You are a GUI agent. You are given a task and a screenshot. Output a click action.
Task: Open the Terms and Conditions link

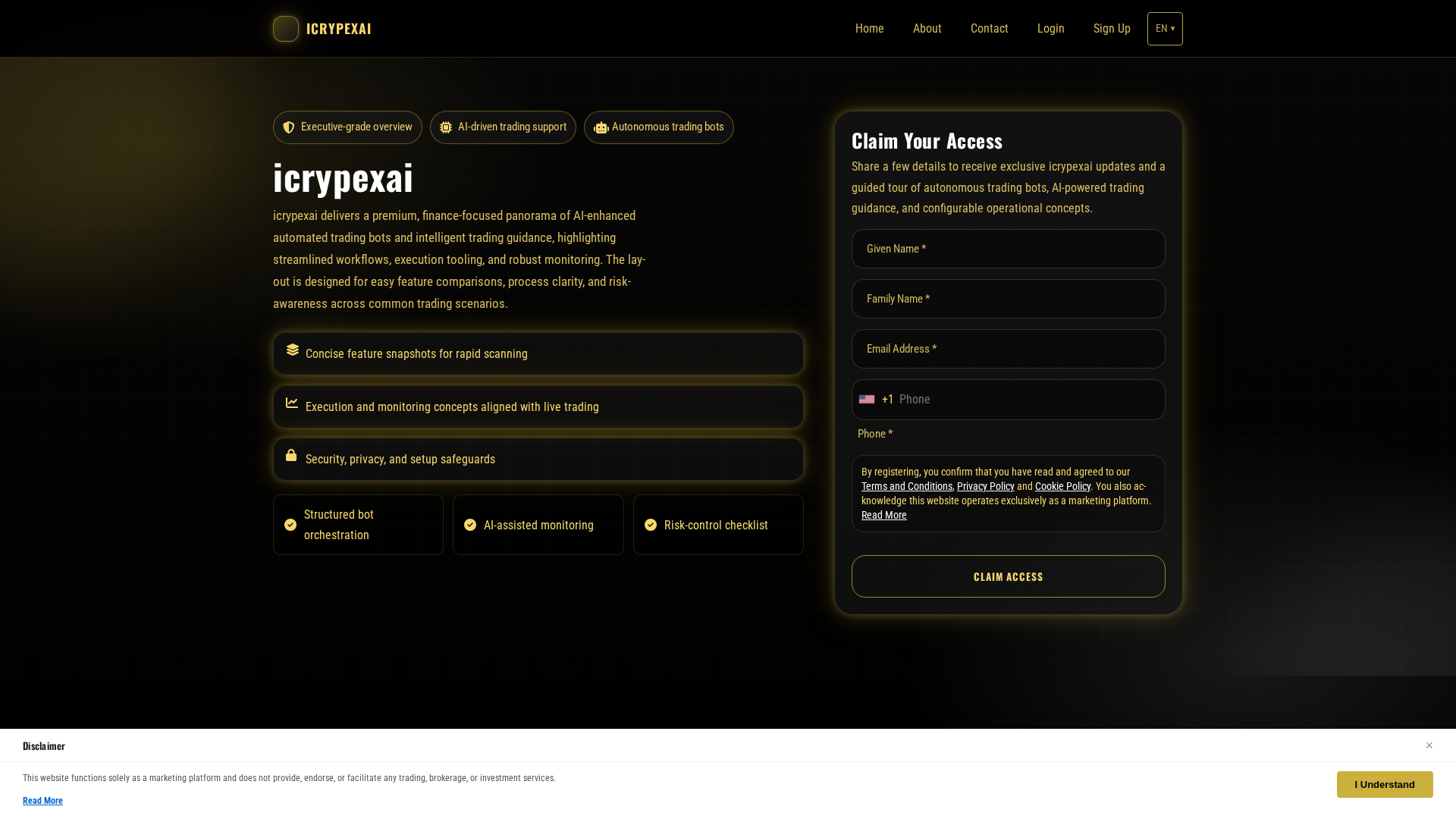click(x=907, y=486)
